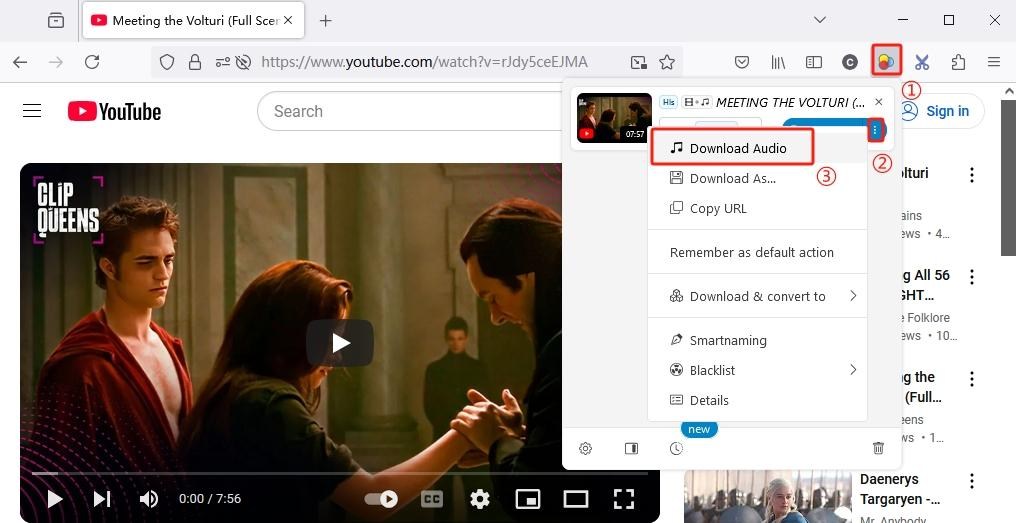
Task: Open Details menu entry
Action: pos(757,400)
